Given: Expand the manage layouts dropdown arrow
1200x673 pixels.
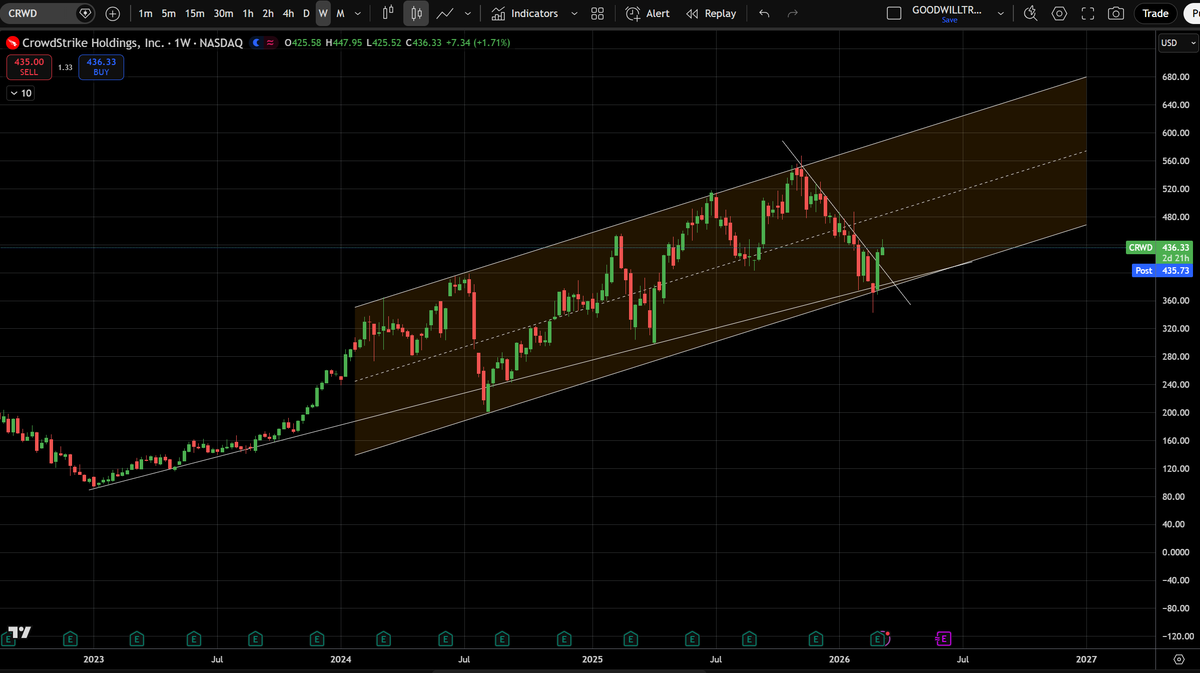Looking at the screenshot, I should coord(1001,13).
